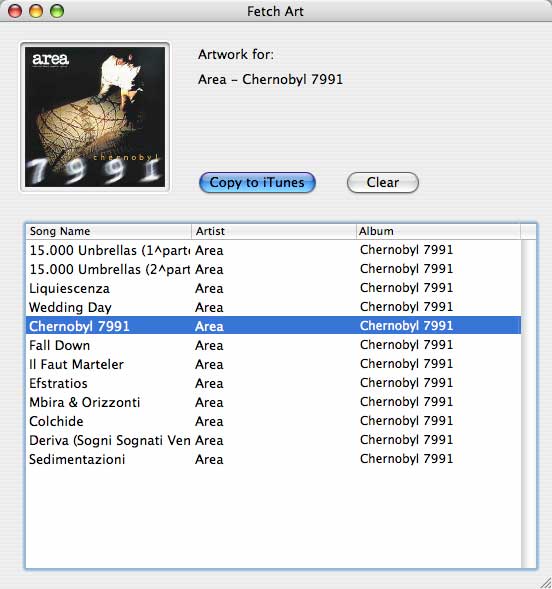Select the Colchide song row

coord(273,421)
